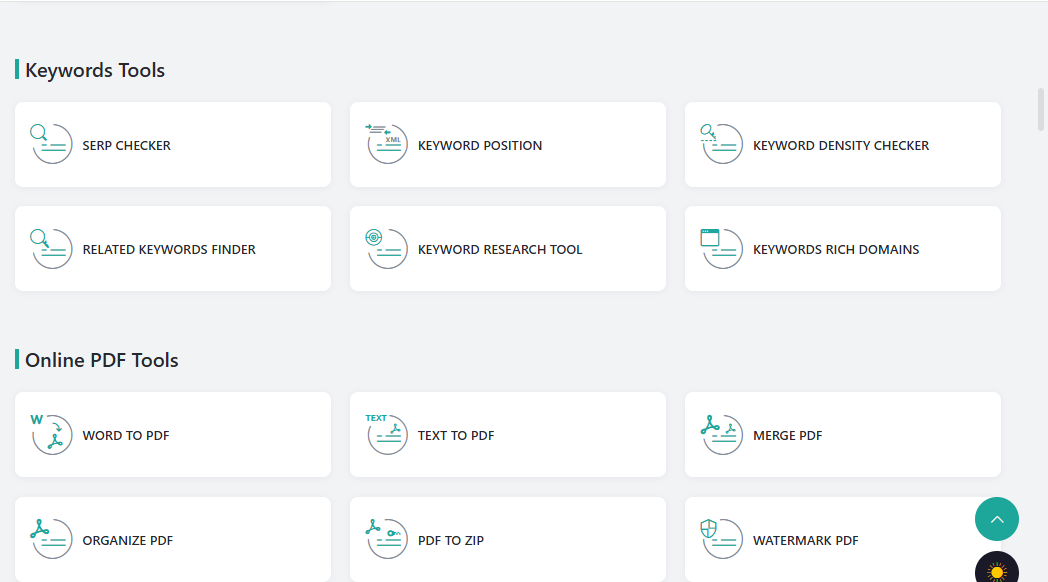1048x582 pixels.
Task: Click the Keywords Tools section heading
Action: 95,70
